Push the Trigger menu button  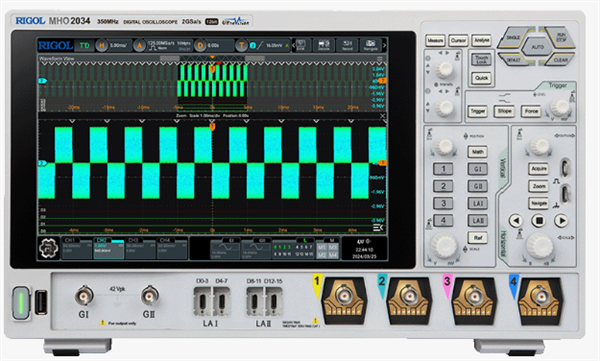tap(478, 111)
